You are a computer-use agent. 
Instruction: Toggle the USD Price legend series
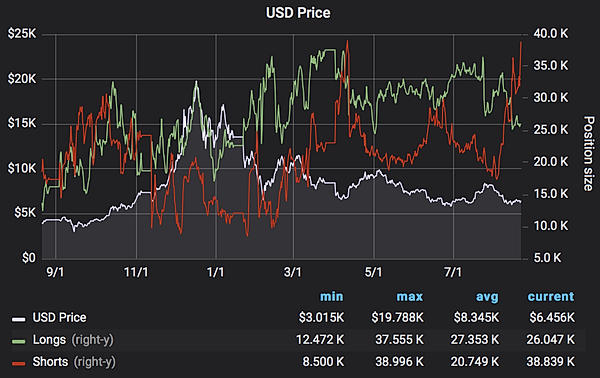pyautogui.click(x=59, y=318)
